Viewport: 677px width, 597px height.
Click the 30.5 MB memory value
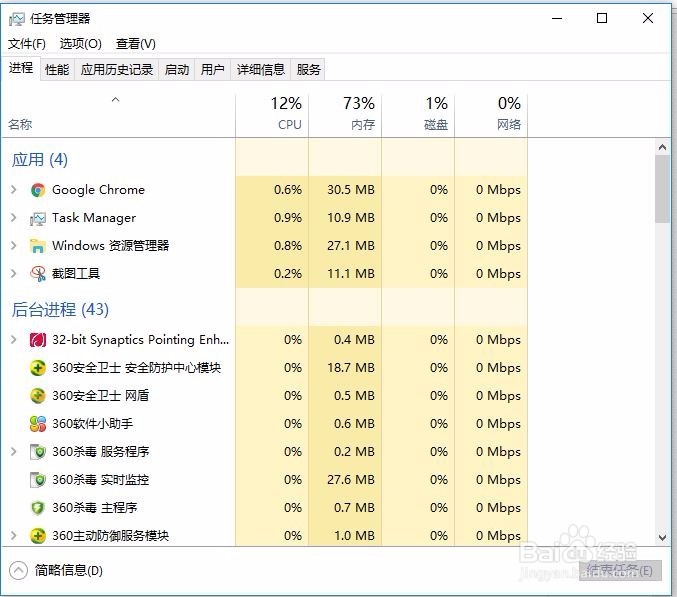pyautogui.click(x=351, y=190)
